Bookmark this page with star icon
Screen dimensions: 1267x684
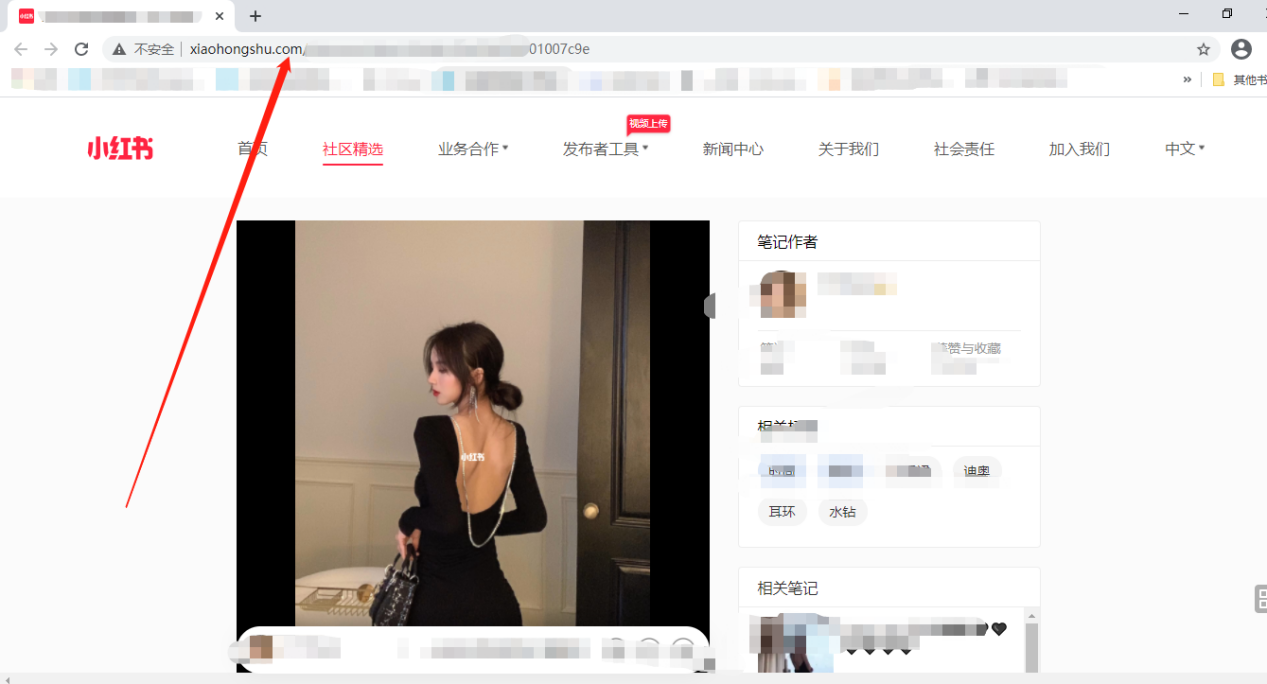coord(1204,49)
